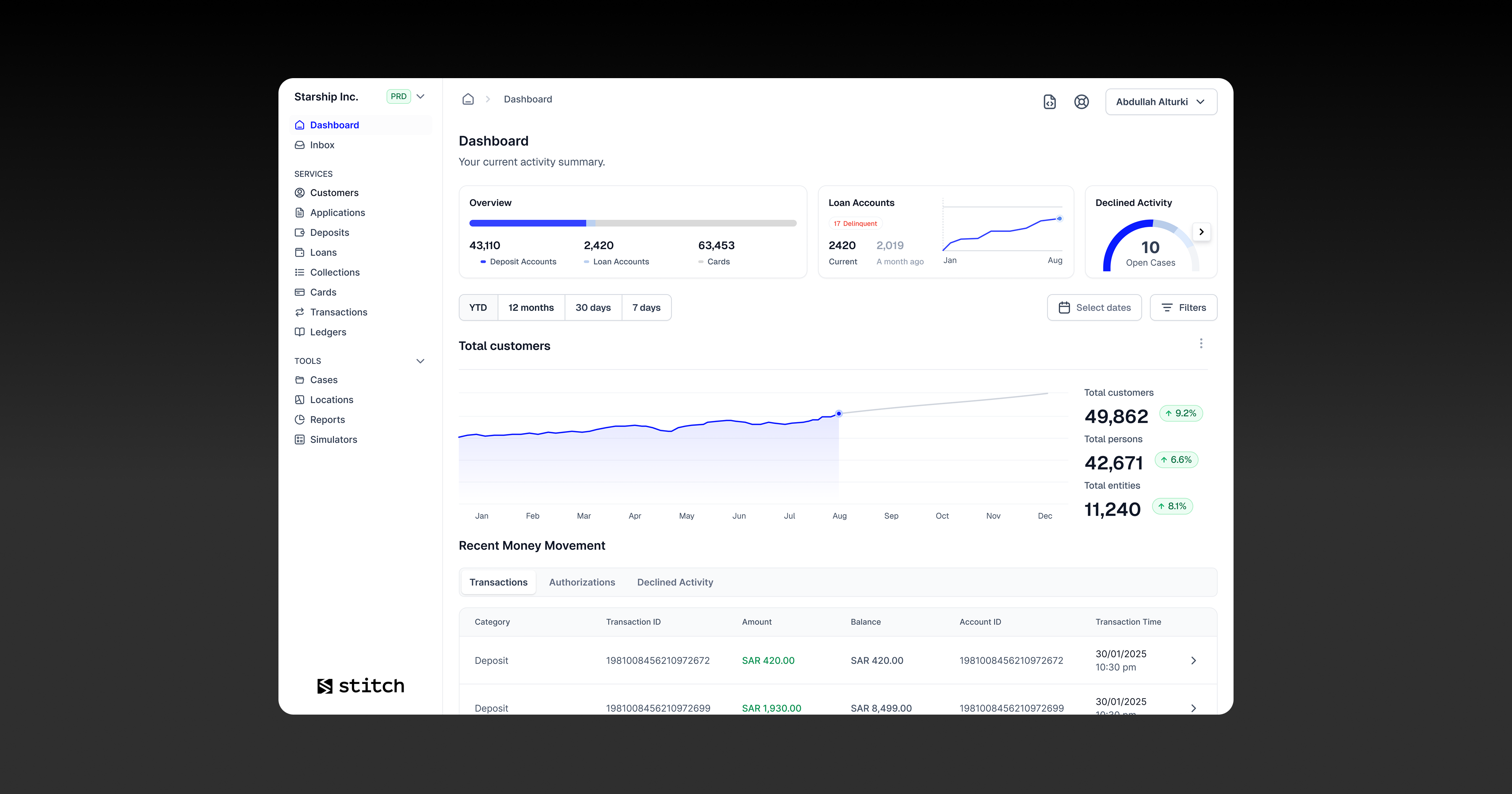Click the home breadcrumb icon
Image resolution: width=1512 pixels, height=794 pixels.
[x=468, y=99]
